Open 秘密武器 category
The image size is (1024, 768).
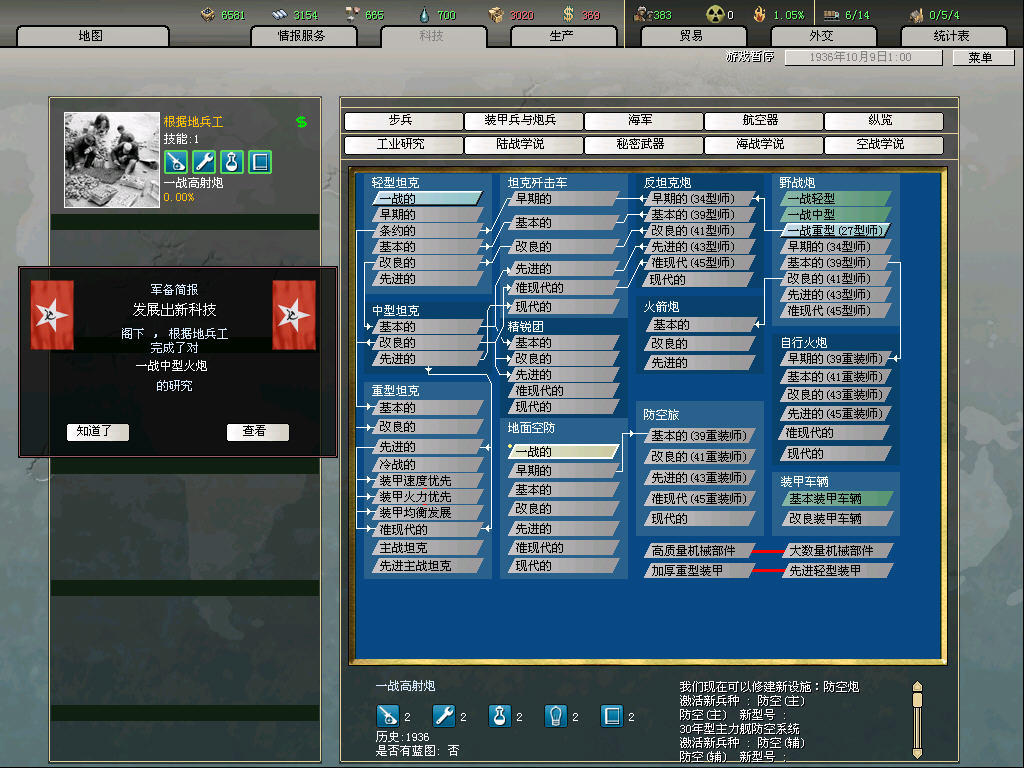(x=643, y=145)
